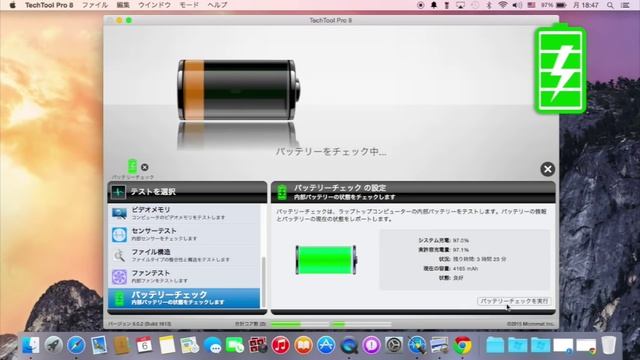Click the bell icon in menu bar
640x360 pixels.
(x=434, y=5)
